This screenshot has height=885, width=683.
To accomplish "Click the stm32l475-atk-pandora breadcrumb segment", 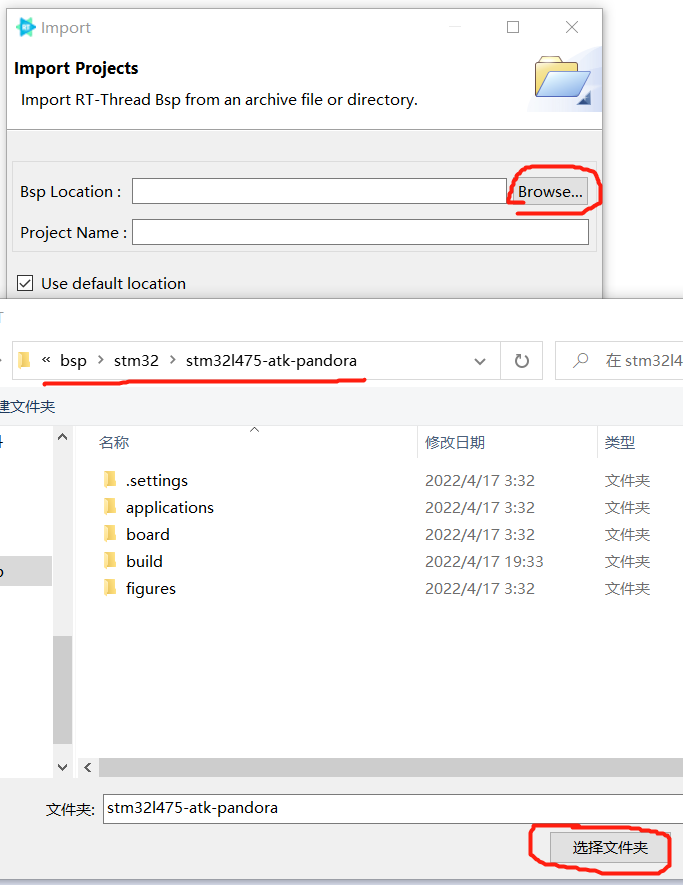I will tap(271, 360).
